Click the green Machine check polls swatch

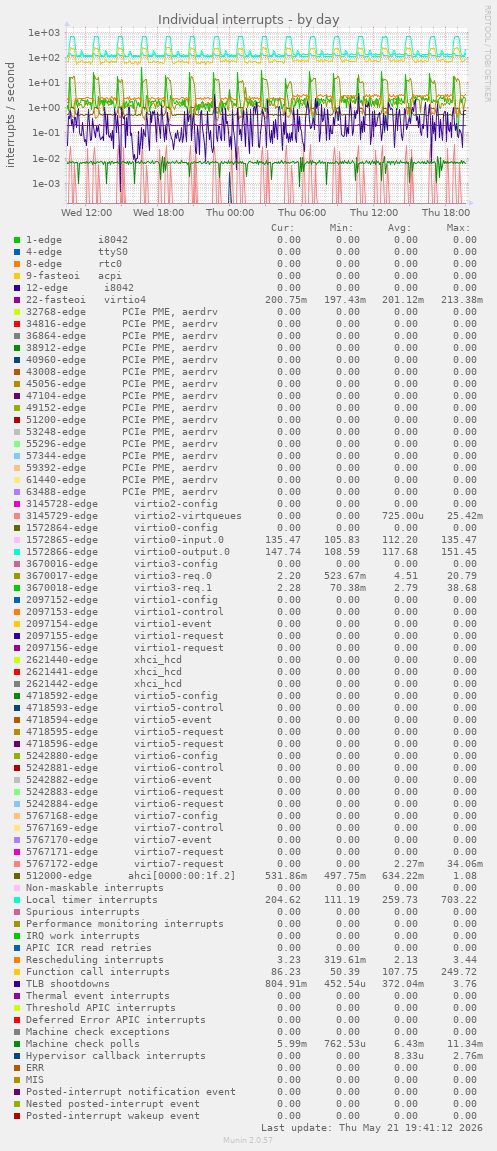[17, 1043]
